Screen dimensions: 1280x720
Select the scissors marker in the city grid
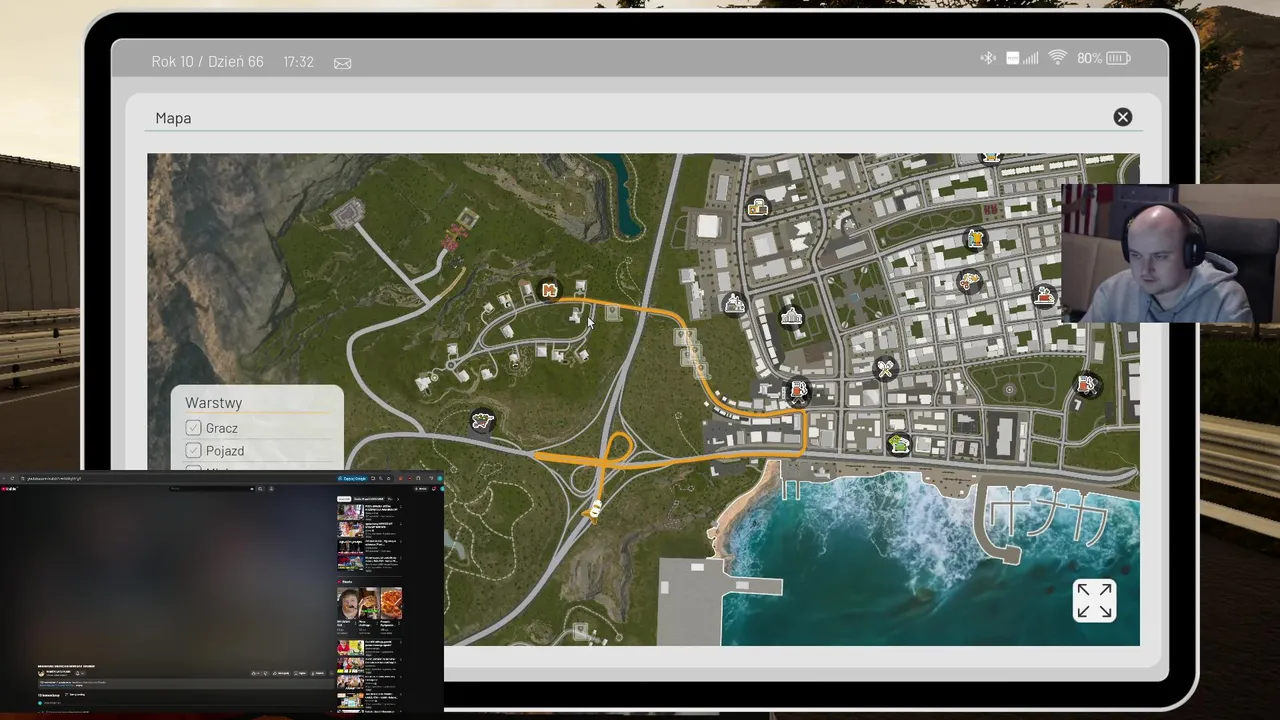(969, 283)
